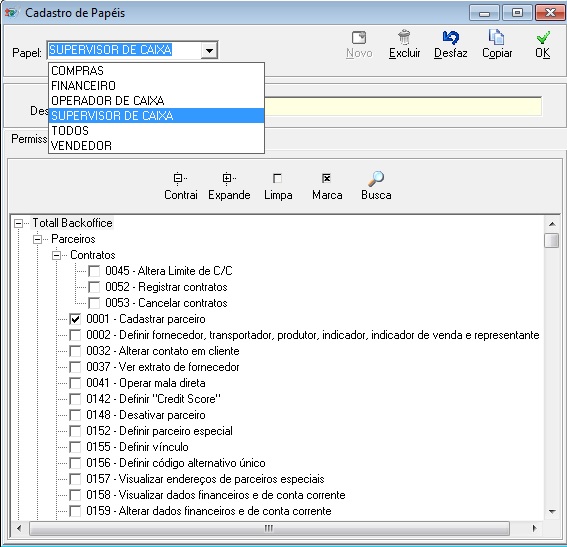Image resolution: width=567 pixels, height=547 pixels.
Task: Check 0045 - Altera Limite de C/C
Action: click(x=94, y=271)
